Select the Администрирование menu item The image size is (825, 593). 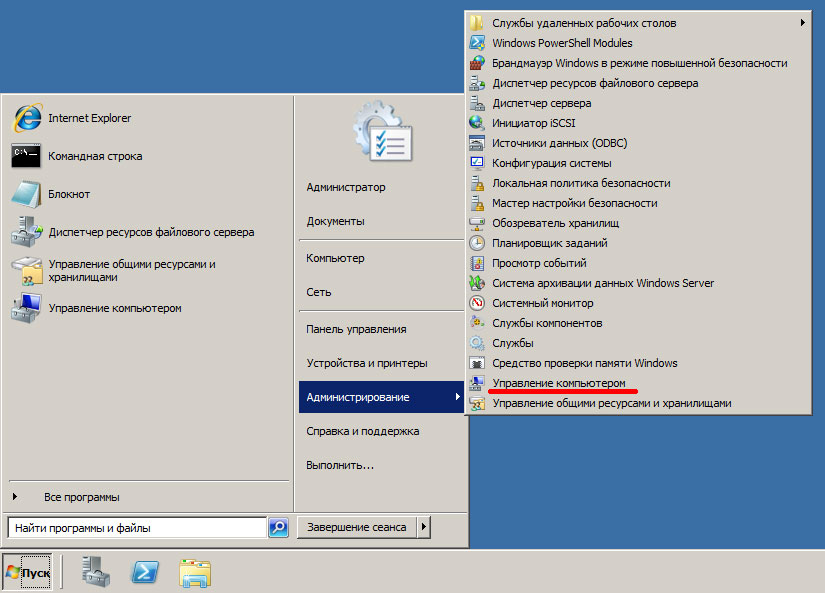381,397
